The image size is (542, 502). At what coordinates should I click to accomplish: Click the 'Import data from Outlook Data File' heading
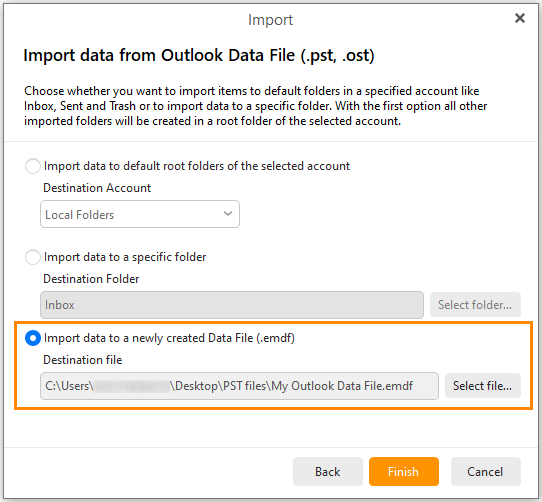coord(199,56)
